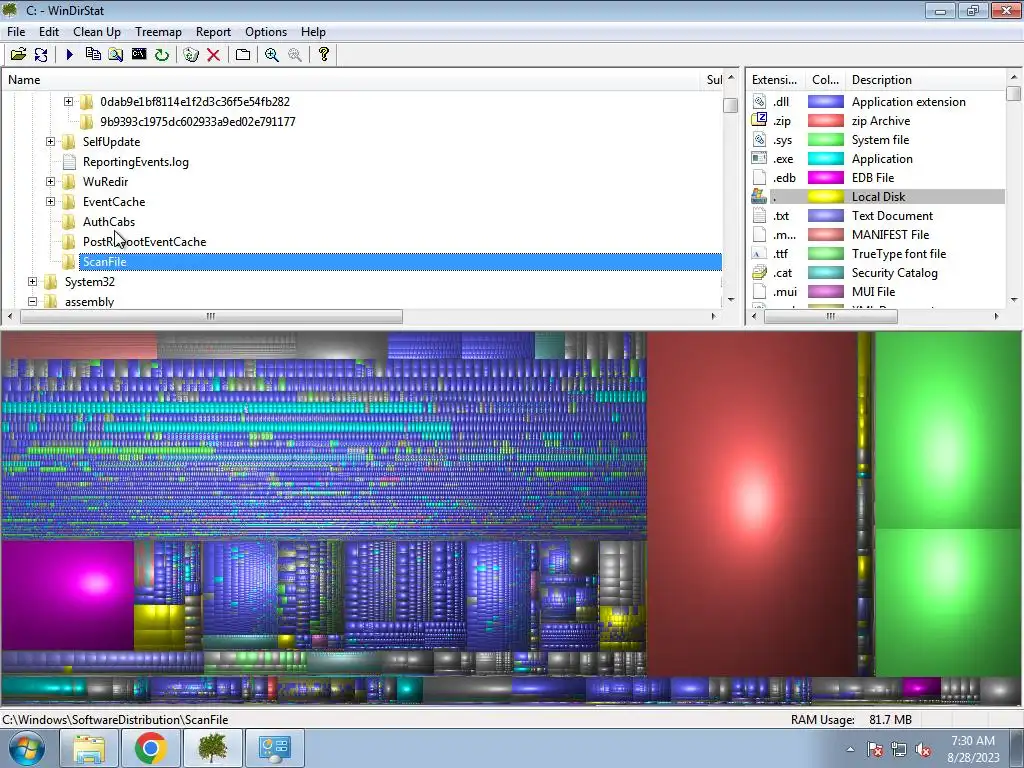This screenshot has height=768, width=1024.
Task: Select the MANIFEST File row
Action: point(878,234)
